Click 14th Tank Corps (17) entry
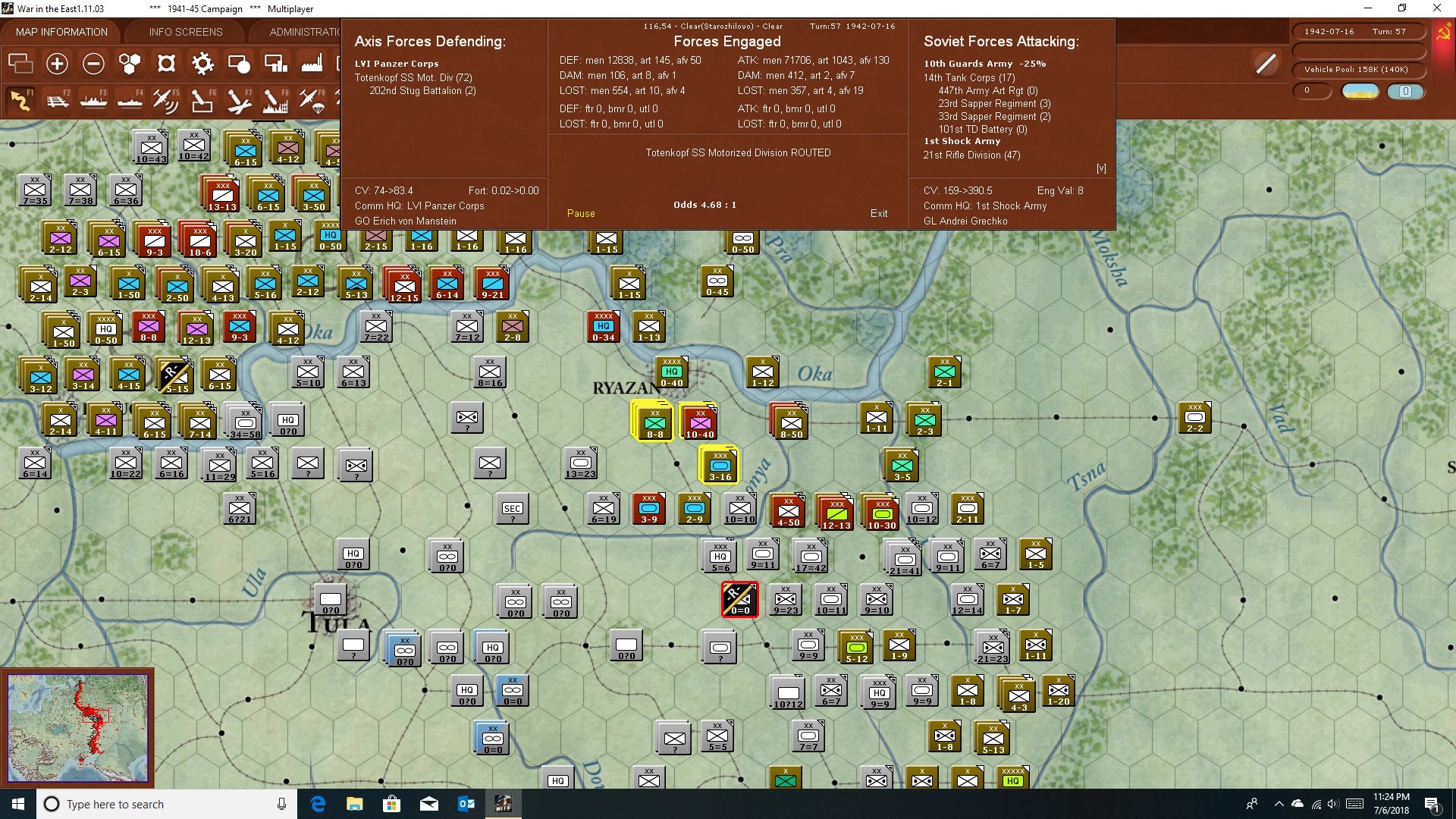Image resolution: width=1456 pixels, height=819 pixels. click(x=969, y=78)
